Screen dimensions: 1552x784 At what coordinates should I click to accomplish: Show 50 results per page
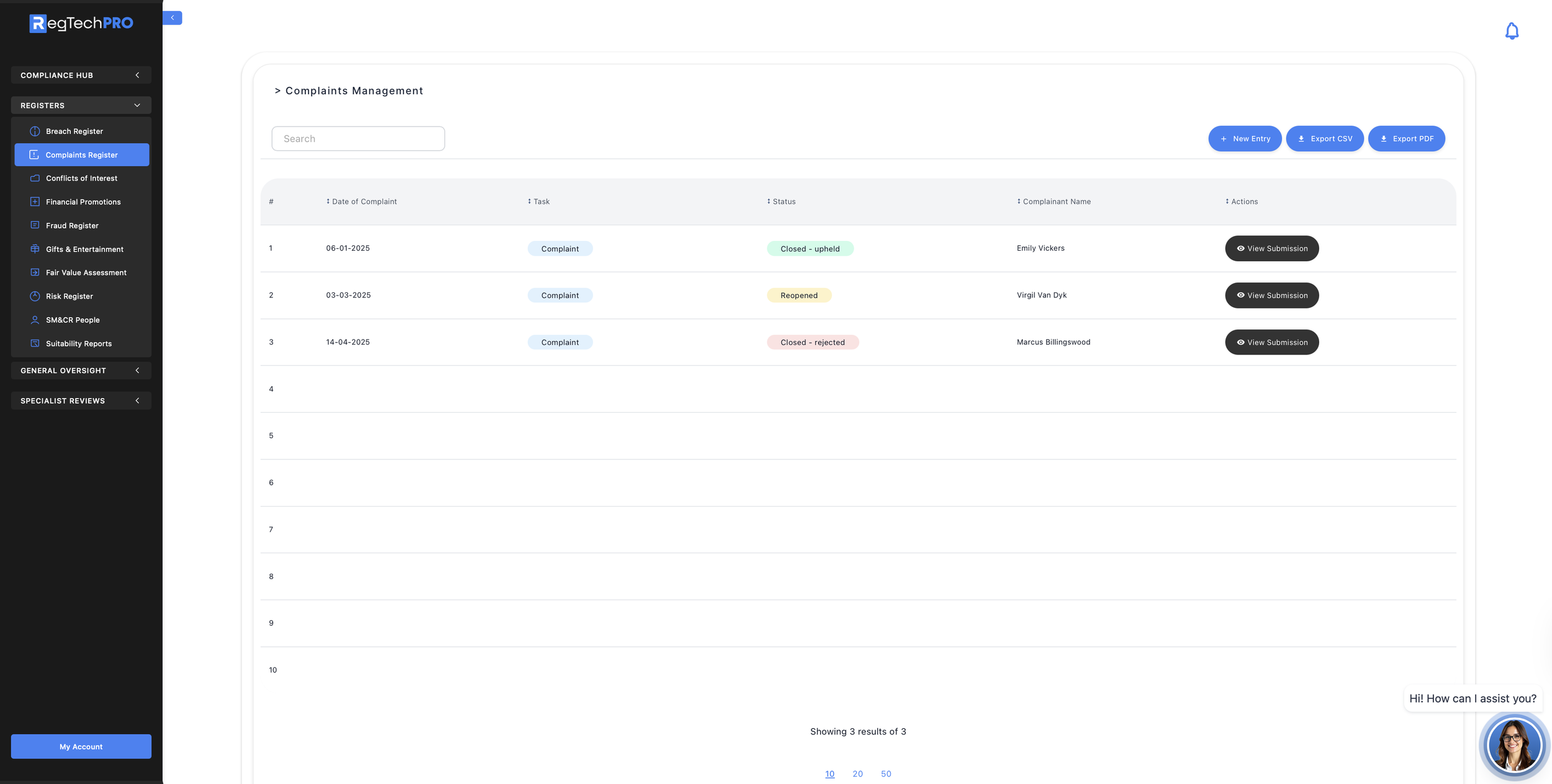(x=885, y=773)
